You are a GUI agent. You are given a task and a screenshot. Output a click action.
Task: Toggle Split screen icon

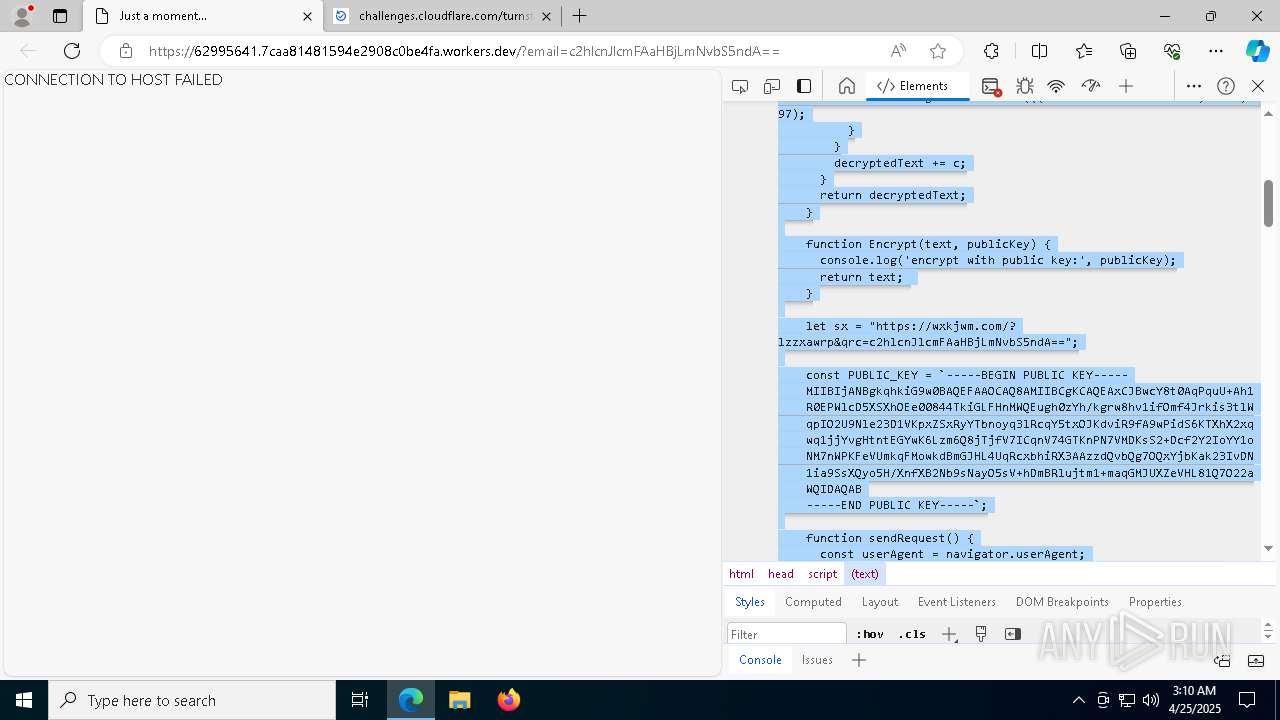(x=1039, y=51)
